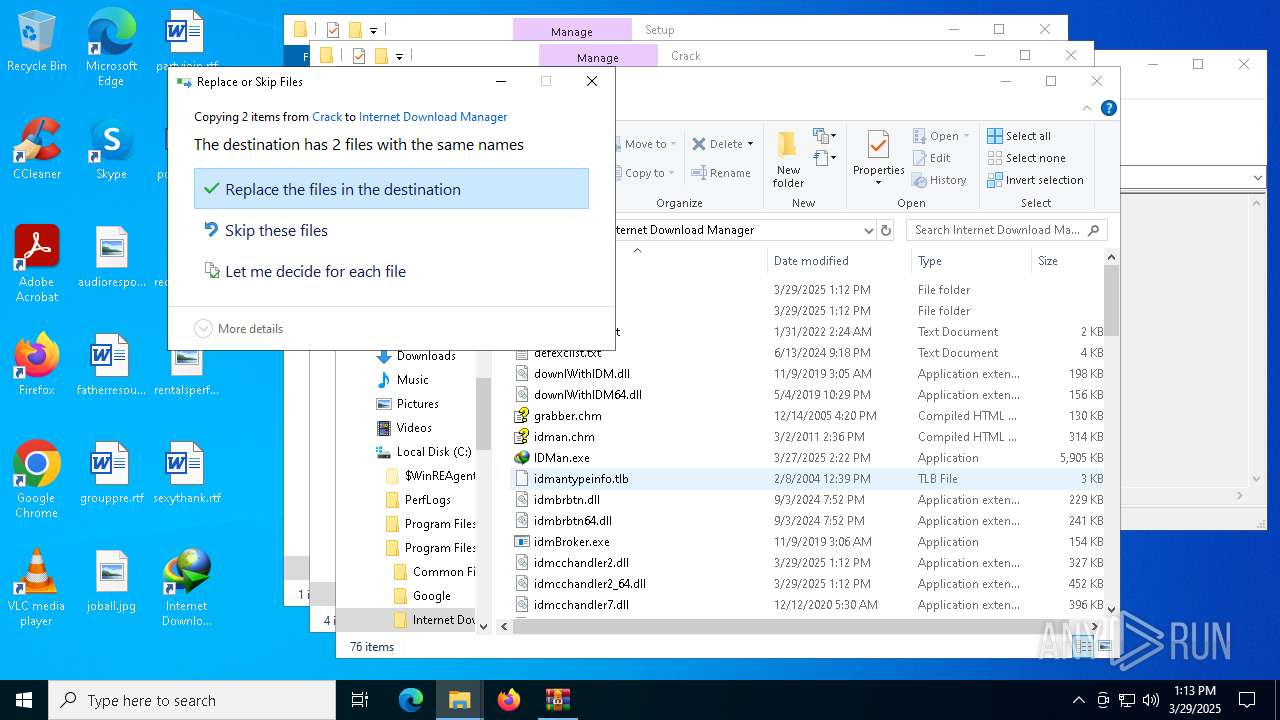
Task: Click the Edit ribbon command
Action: coord(932,158)
